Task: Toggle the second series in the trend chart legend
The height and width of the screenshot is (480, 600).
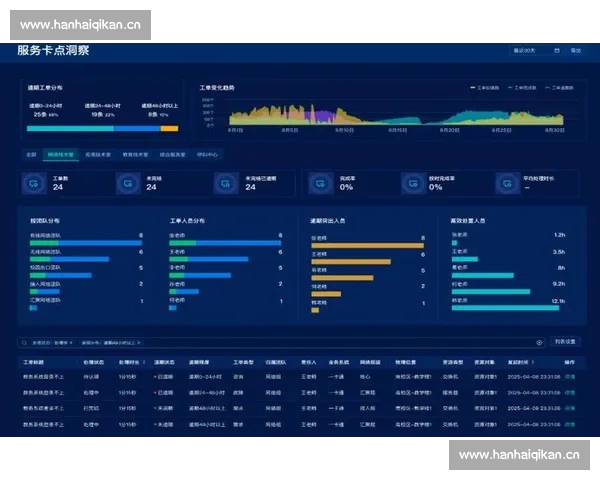Action: 522,88
